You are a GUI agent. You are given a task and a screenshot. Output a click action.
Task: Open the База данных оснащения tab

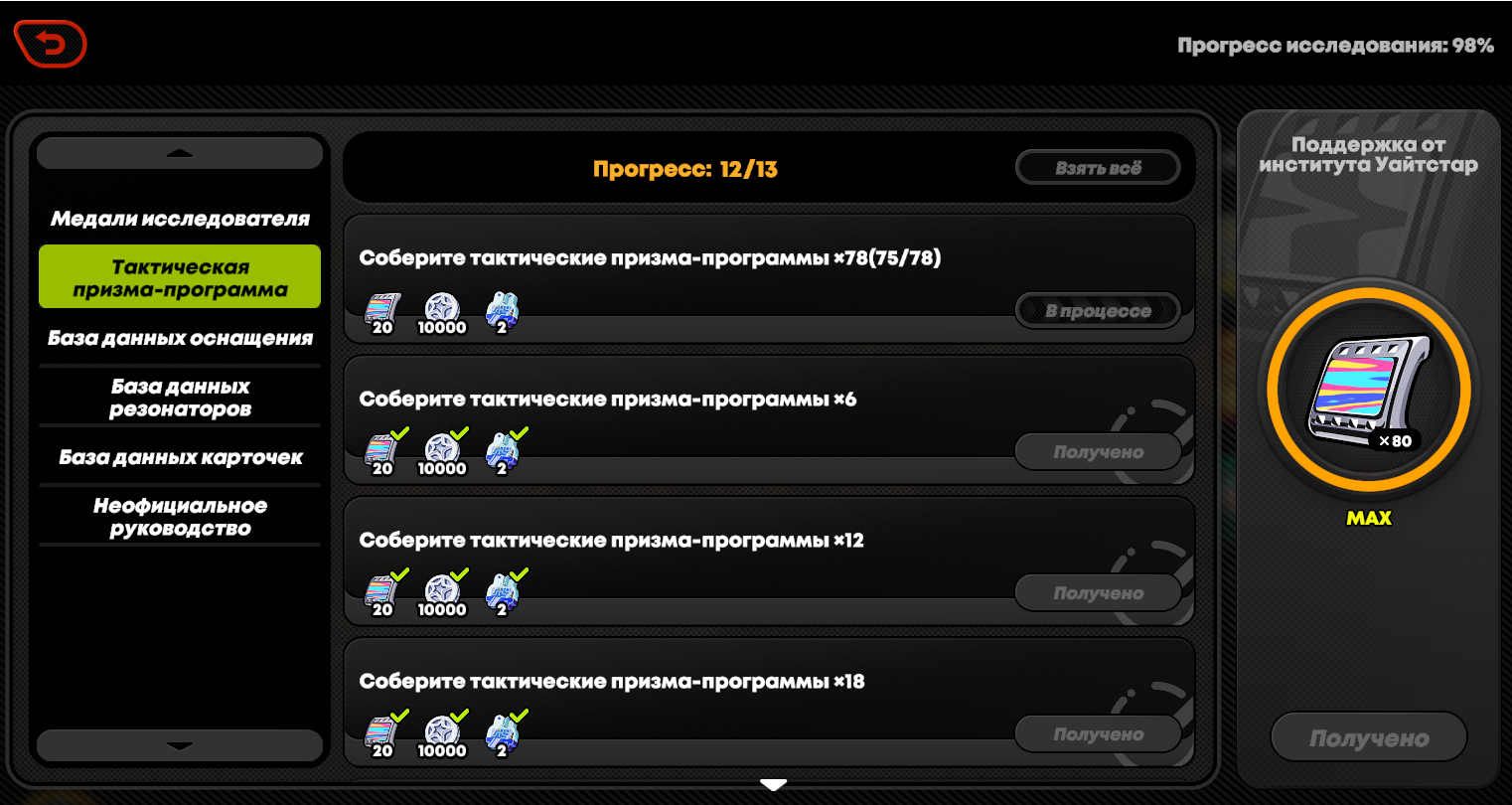click(x=180, y=338)
